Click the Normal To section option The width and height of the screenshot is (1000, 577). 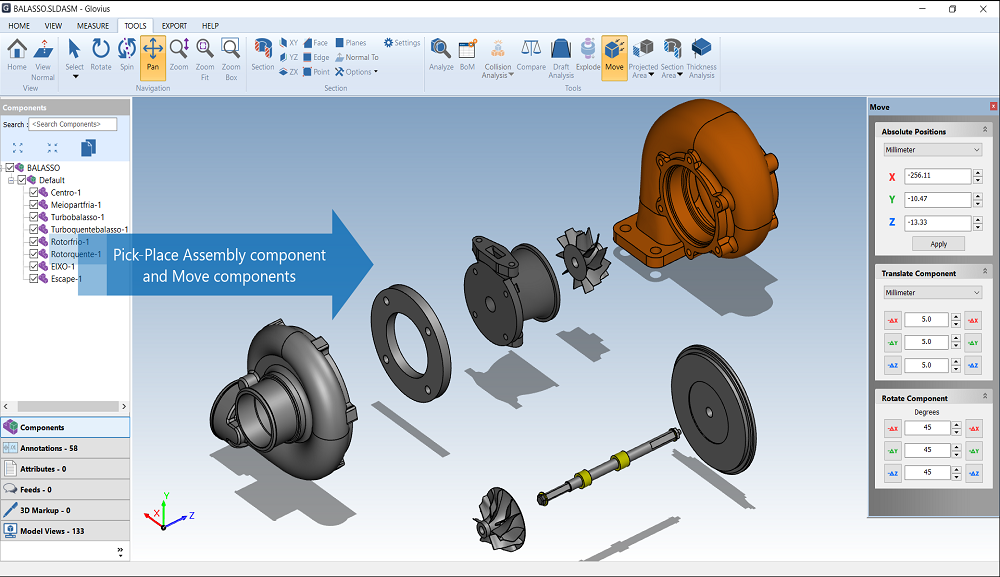coord(357,57)
